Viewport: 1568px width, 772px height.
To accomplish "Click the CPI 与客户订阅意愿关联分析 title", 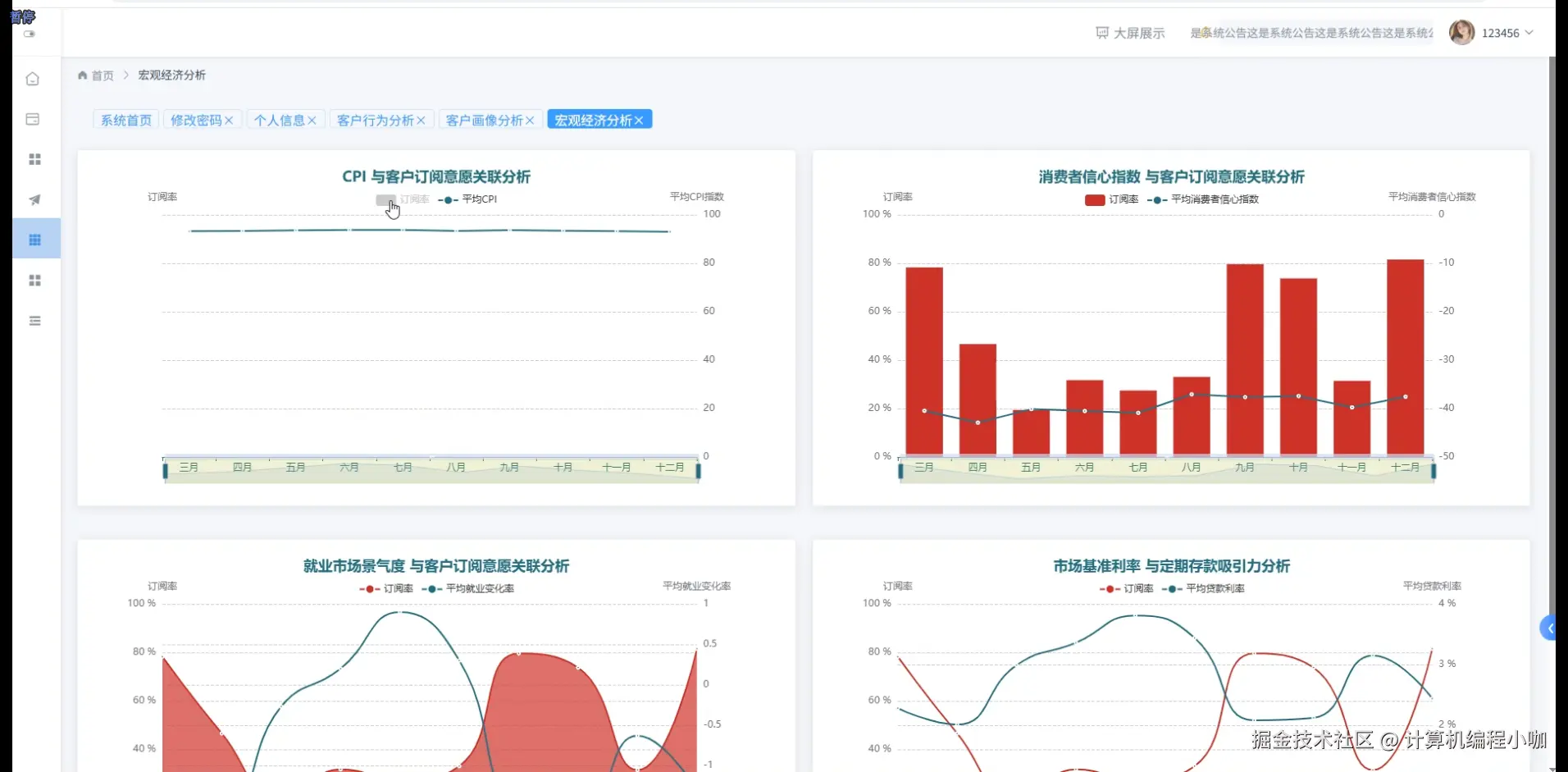I will pos(436,176).
